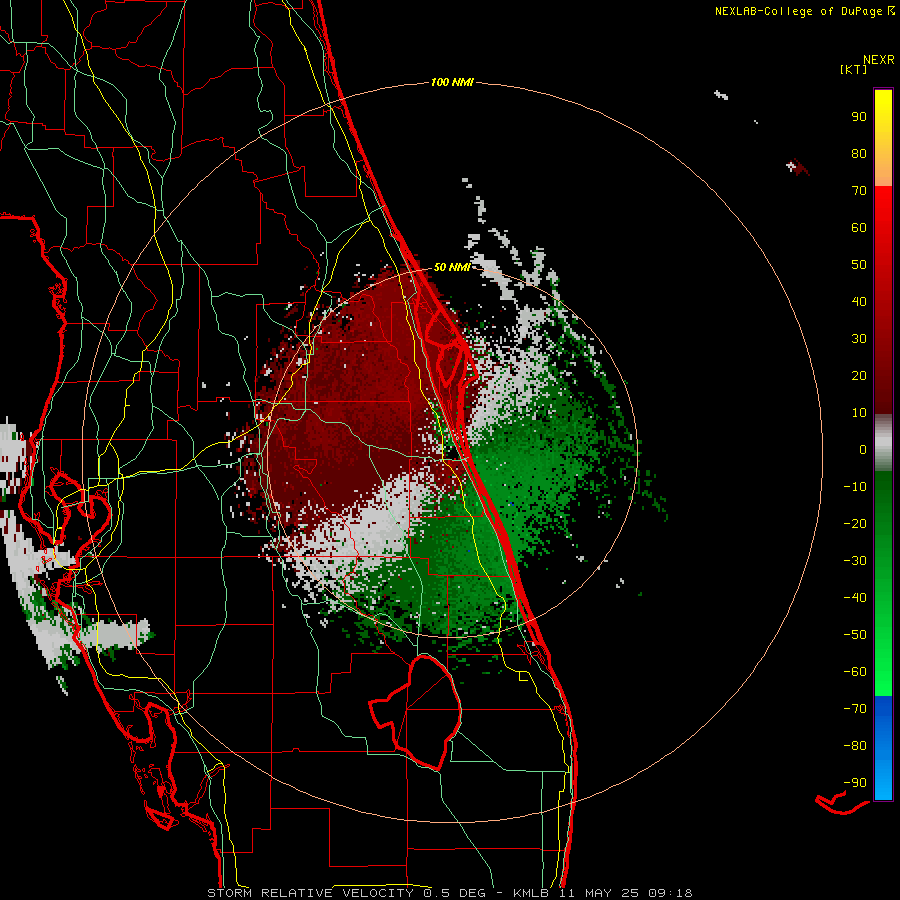This screenshot has width=900, height=900.
Task: Click the NEXR label at the legend top
Action: [879, 60]
